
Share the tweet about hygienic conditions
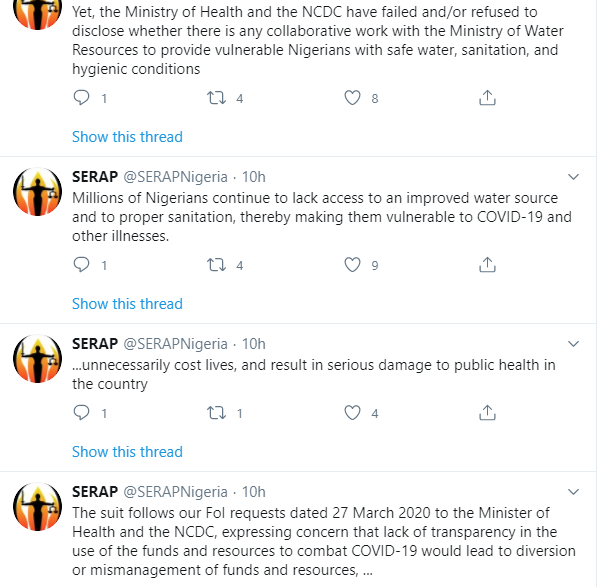click(487, 98)
